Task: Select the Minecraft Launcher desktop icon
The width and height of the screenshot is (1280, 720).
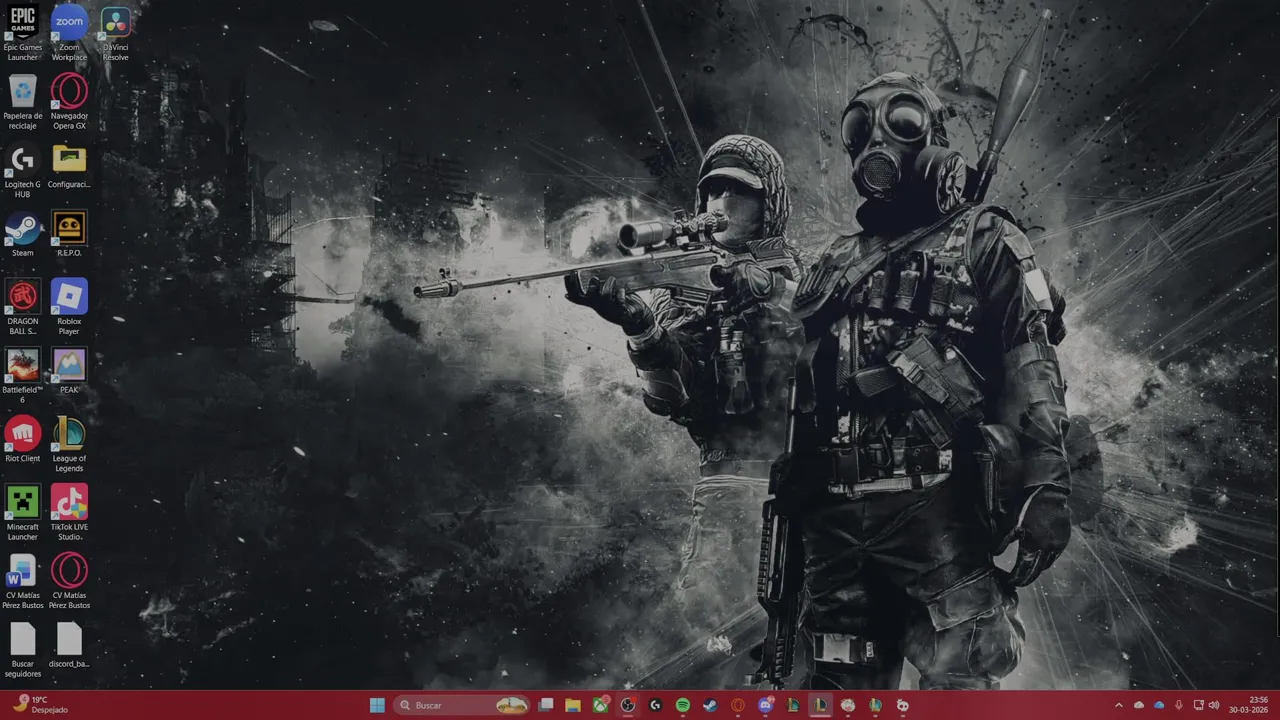Action: tap(22, 513)
